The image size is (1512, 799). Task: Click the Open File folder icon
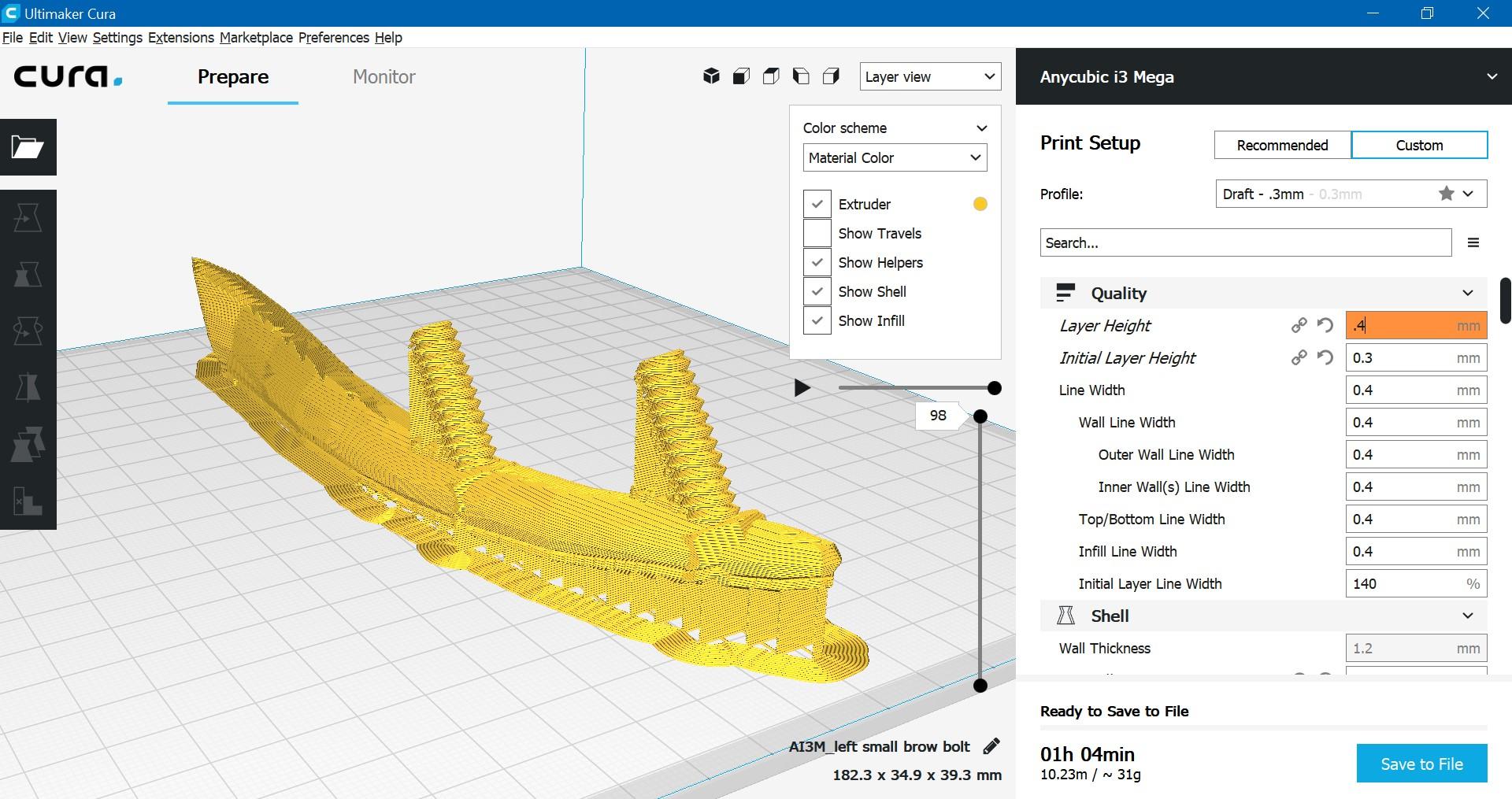coord(28,147)
